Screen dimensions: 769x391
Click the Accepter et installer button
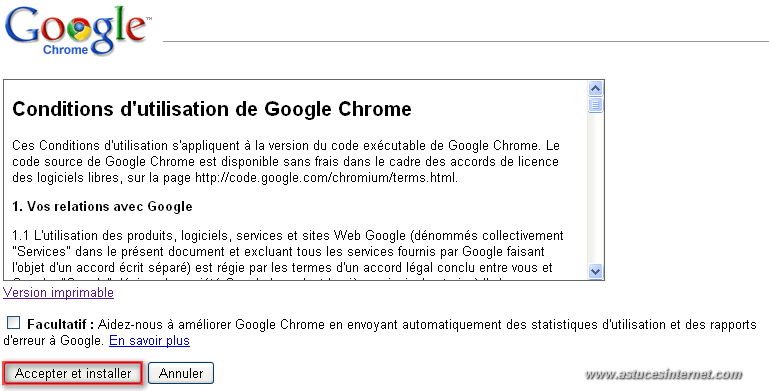click(73, 373)
